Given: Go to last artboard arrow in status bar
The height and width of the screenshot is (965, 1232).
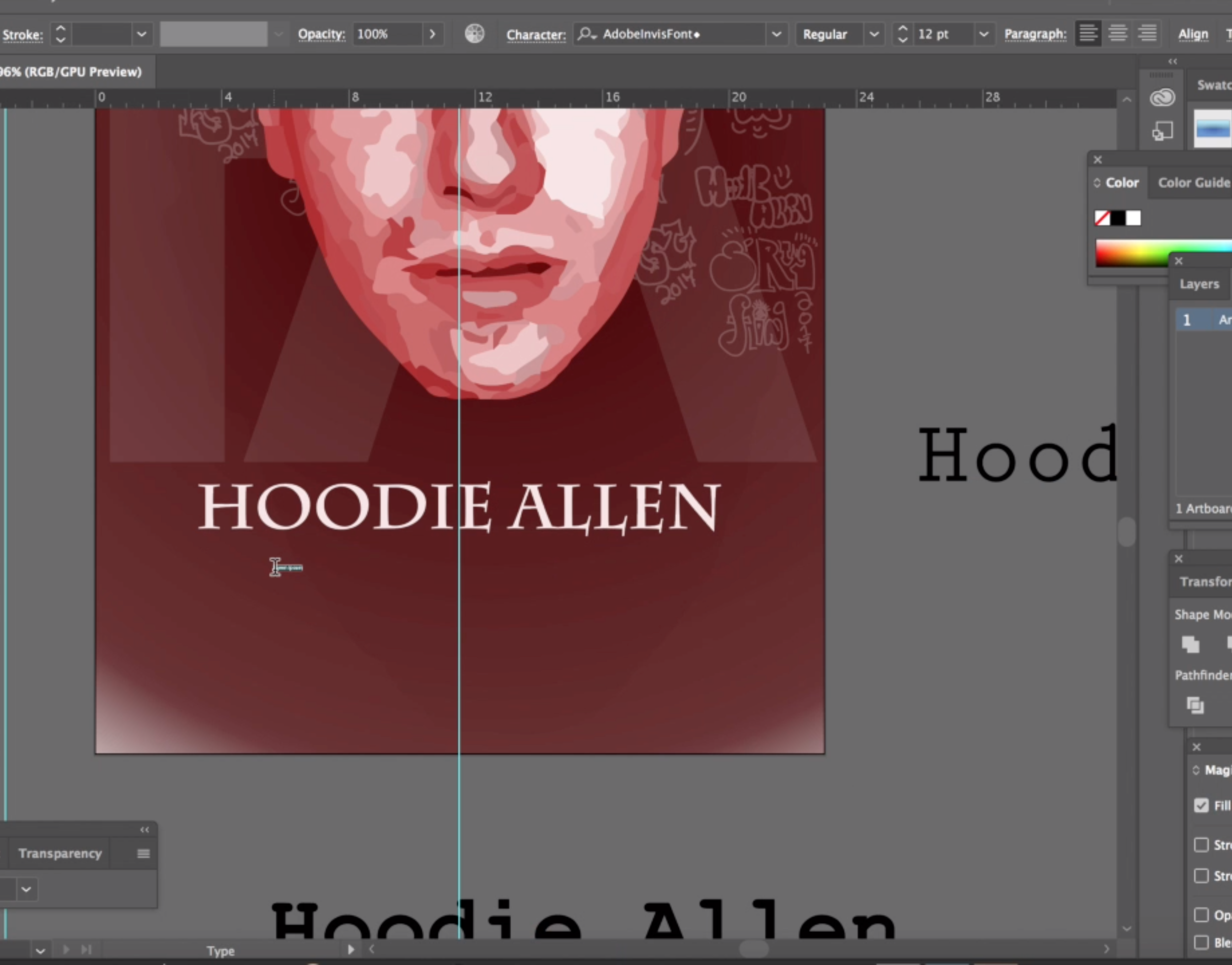Looking at the screenshot, I should pyautogui.click(x=86, y=950).
